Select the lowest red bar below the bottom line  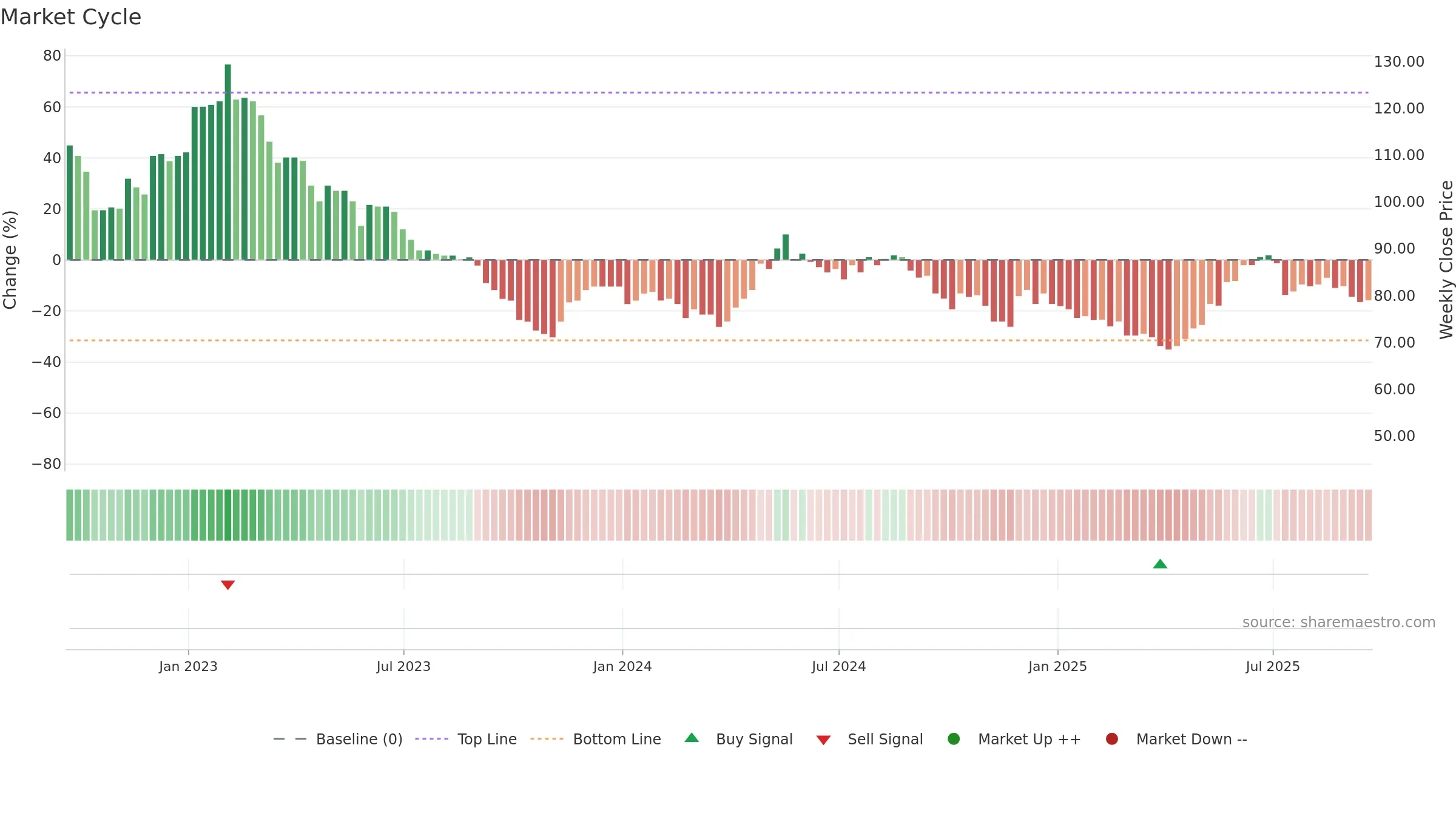click(1168, 305)
